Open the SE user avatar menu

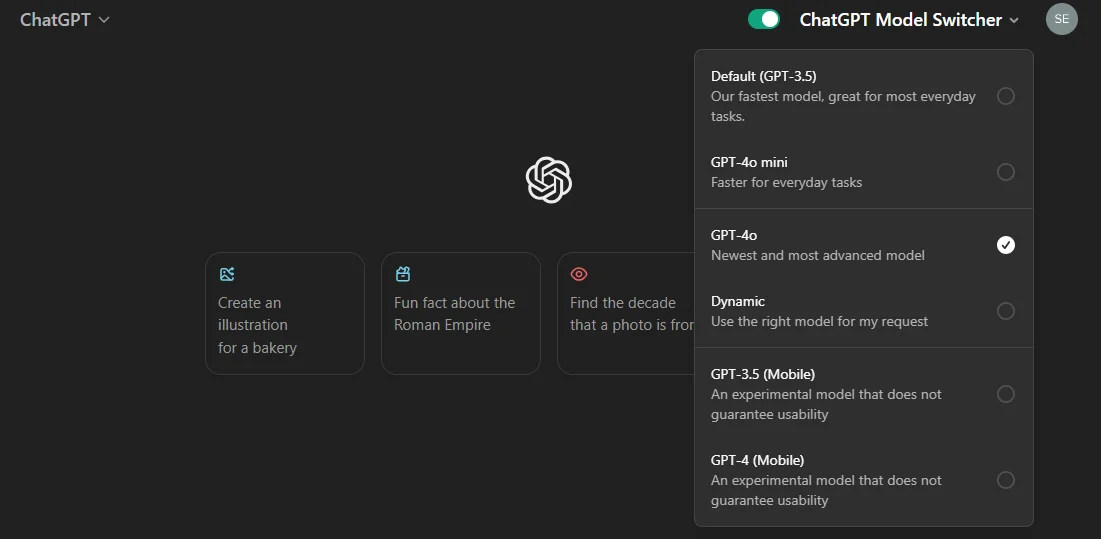point(1061,19)
